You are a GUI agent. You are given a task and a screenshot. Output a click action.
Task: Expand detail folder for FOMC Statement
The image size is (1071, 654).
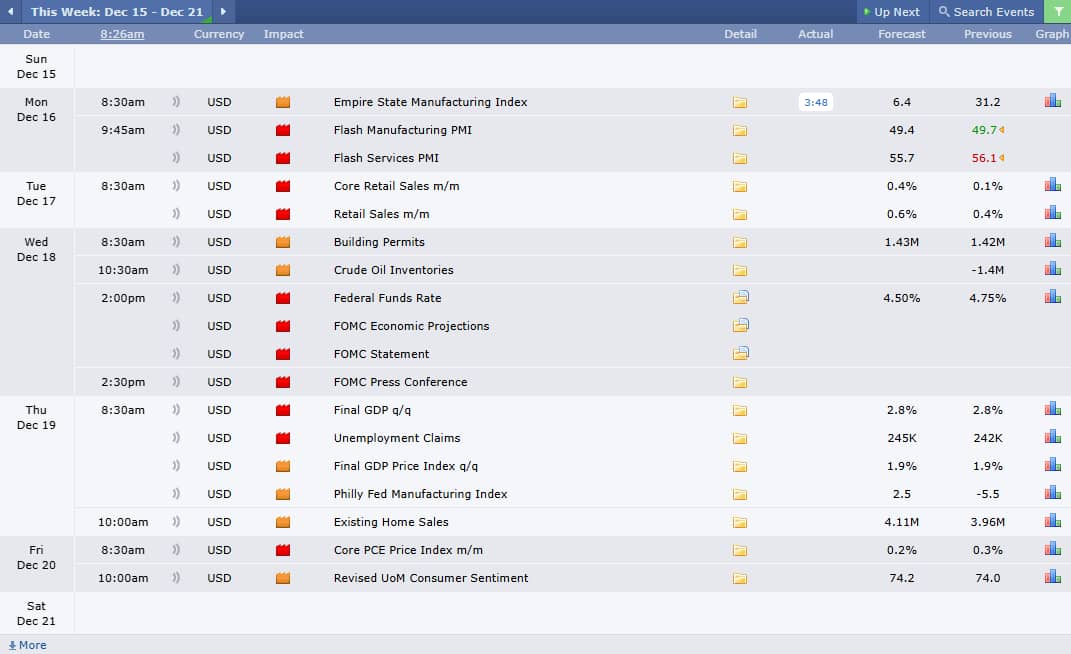(x=740, y=353)
